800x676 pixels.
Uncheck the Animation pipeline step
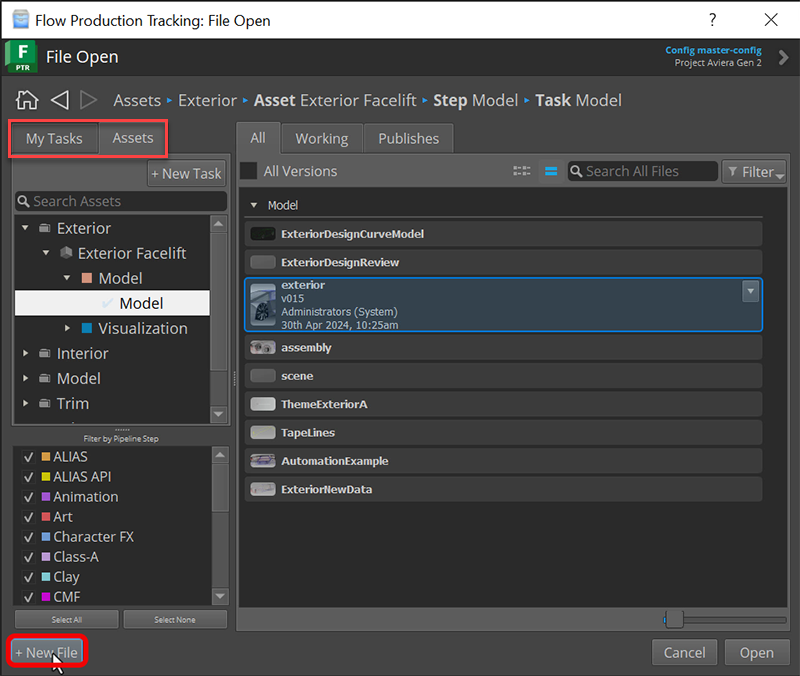tap(29, 496)
